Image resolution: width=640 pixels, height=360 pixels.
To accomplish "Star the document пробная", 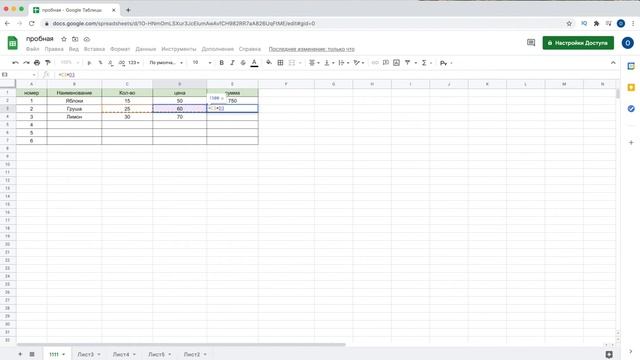I will (64, 39).
